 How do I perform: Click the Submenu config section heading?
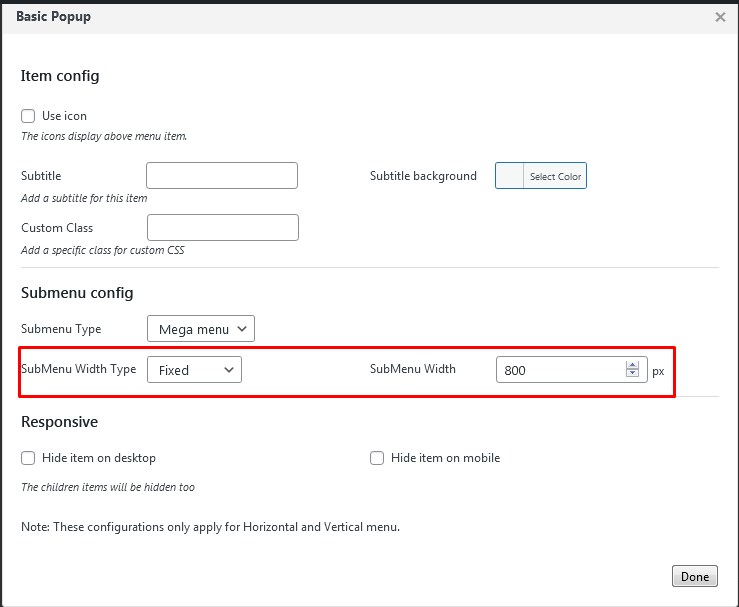coord(77,293)
